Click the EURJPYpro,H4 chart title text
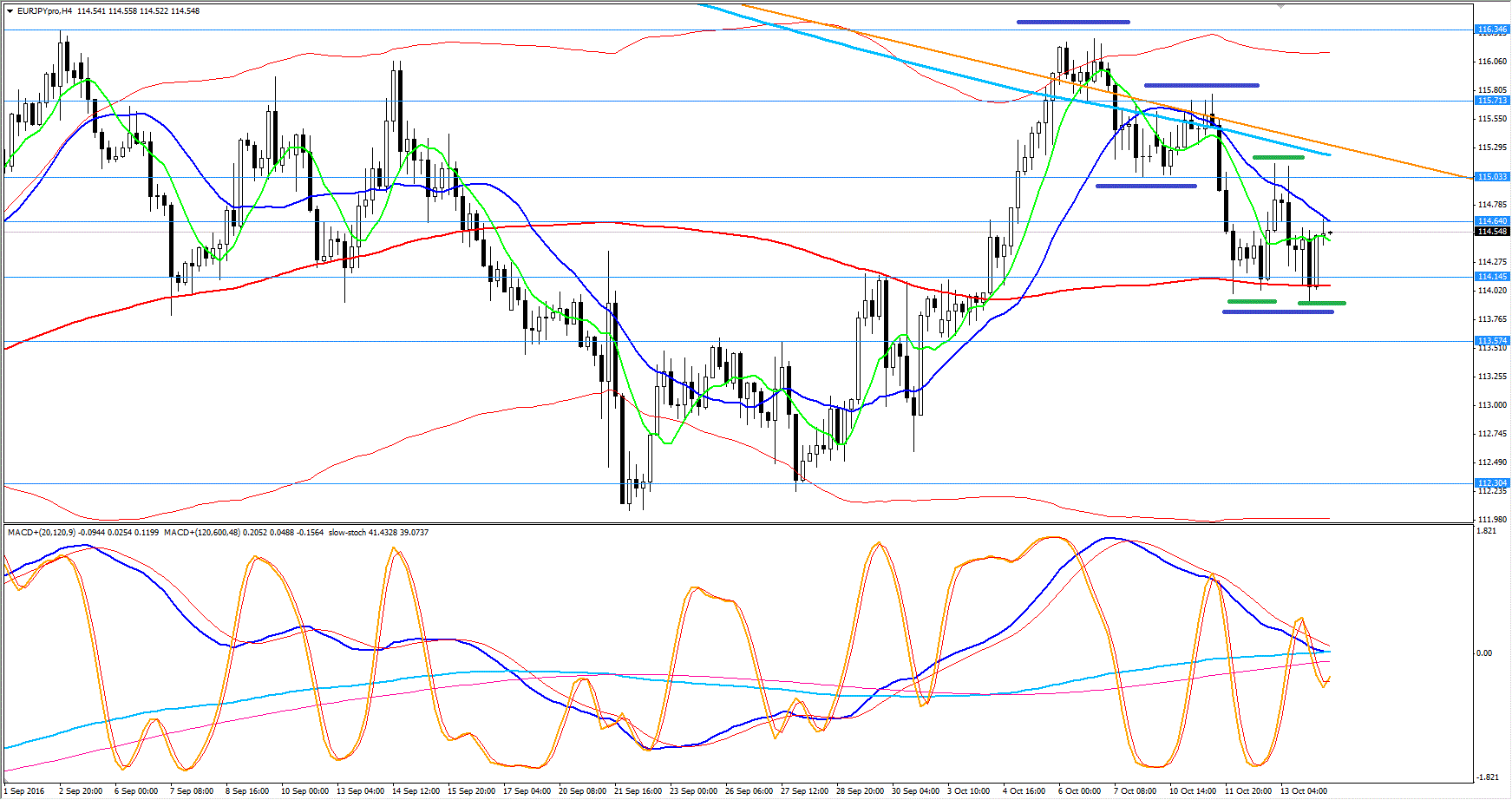 click(x=44, y=11)
